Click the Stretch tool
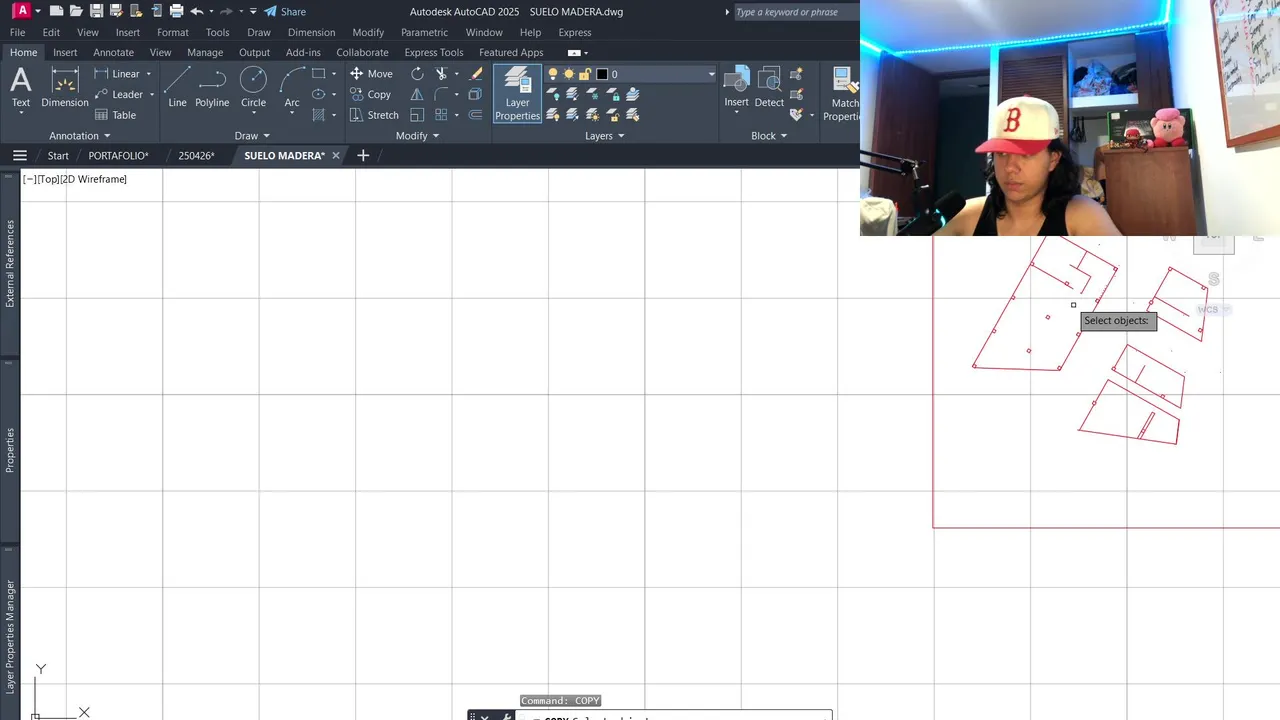This screenshot has height=720, width=1280. click(x=374, y=115)
